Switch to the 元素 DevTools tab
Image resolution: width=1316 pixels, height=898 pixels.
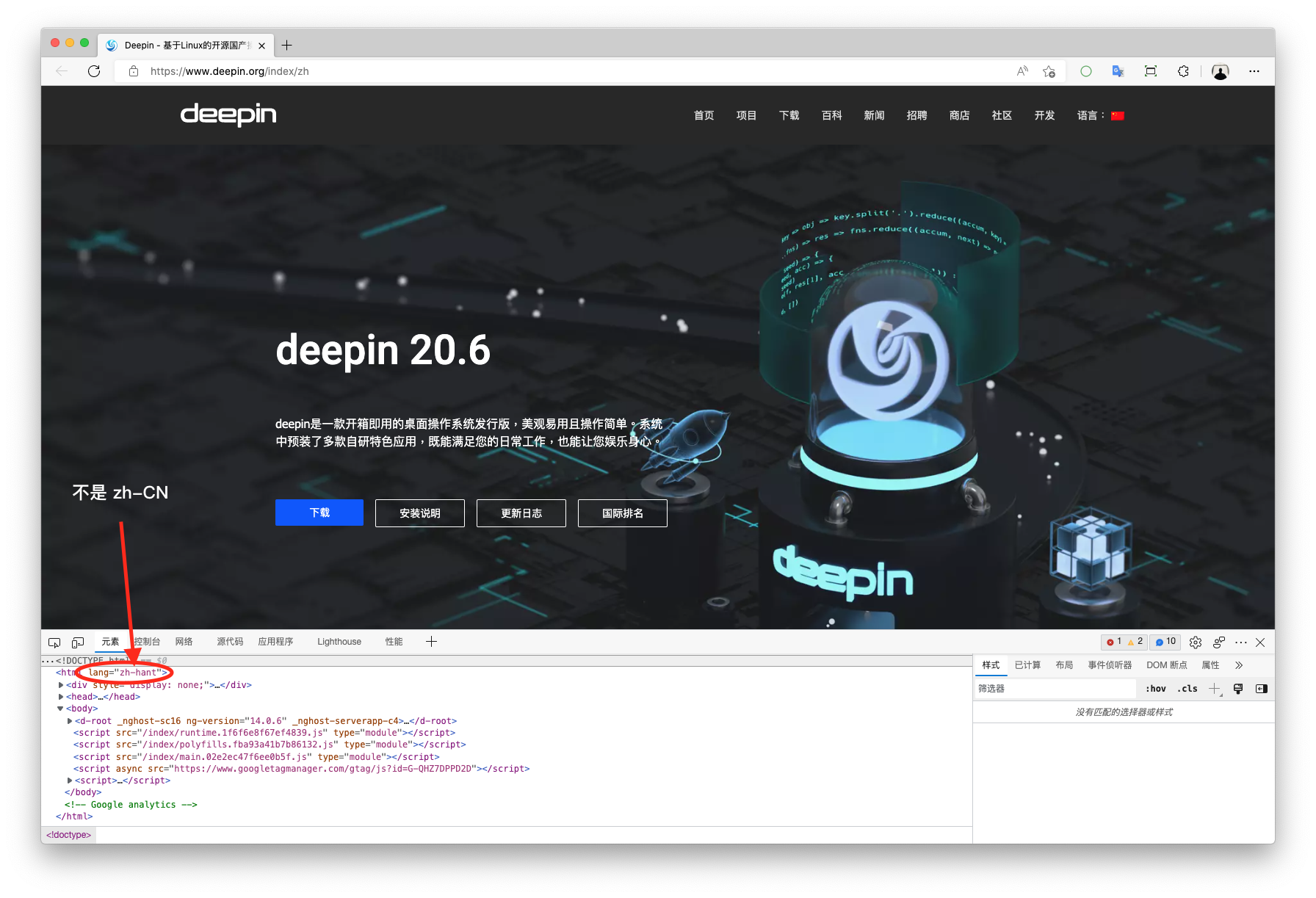pos(110,642)
